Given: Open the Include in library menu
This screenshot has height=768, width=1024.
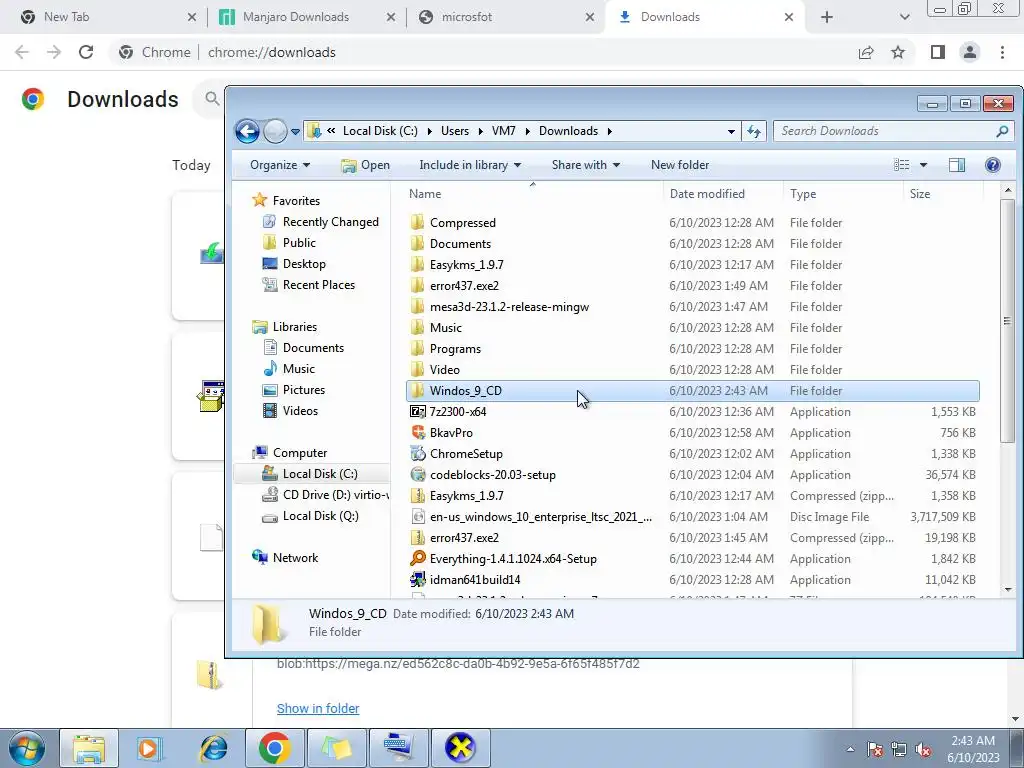Looking at the screenshot, I should (x=470, y=165).
